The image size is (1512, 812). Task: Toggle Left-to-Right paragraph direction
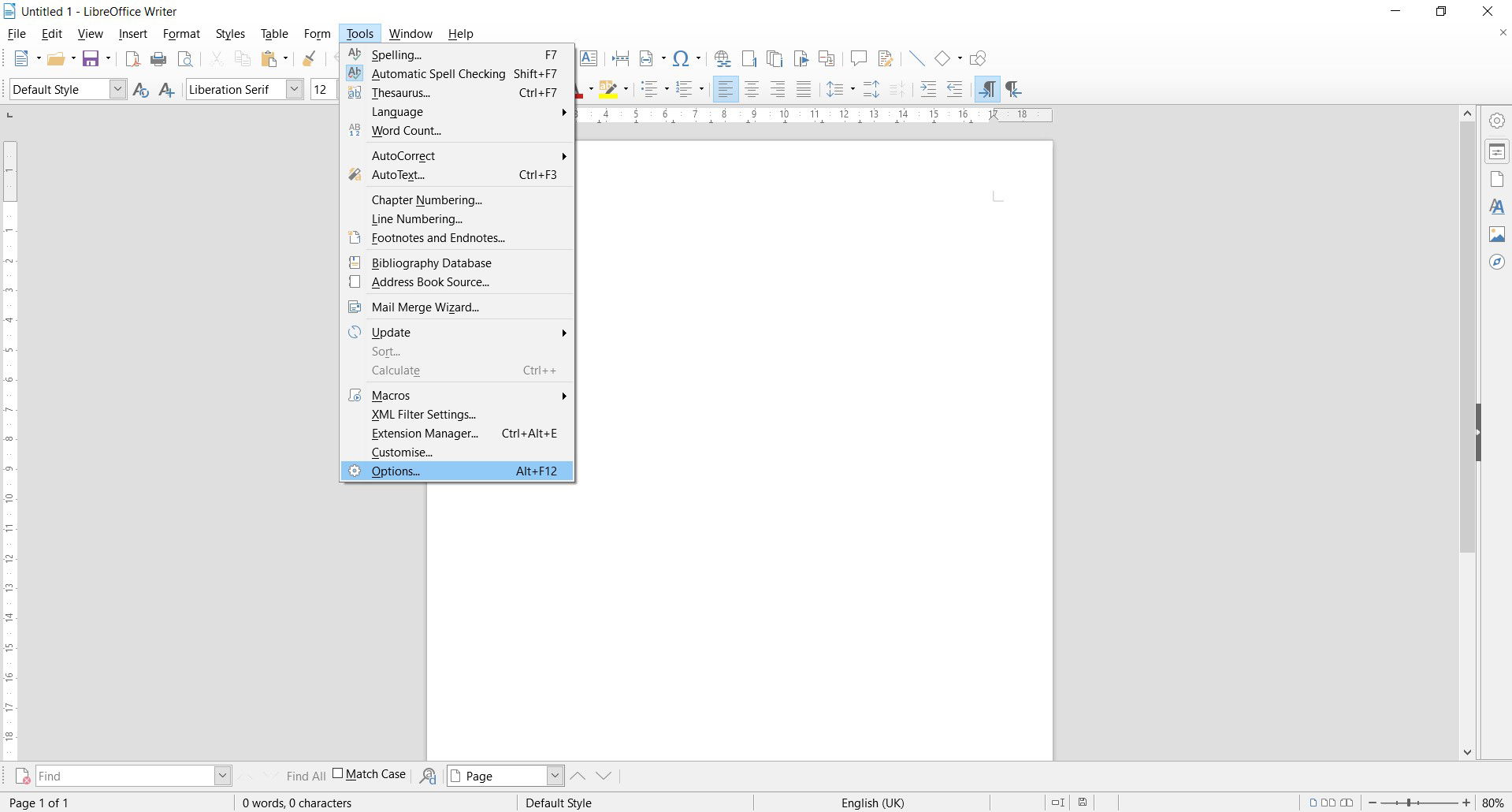987,90
